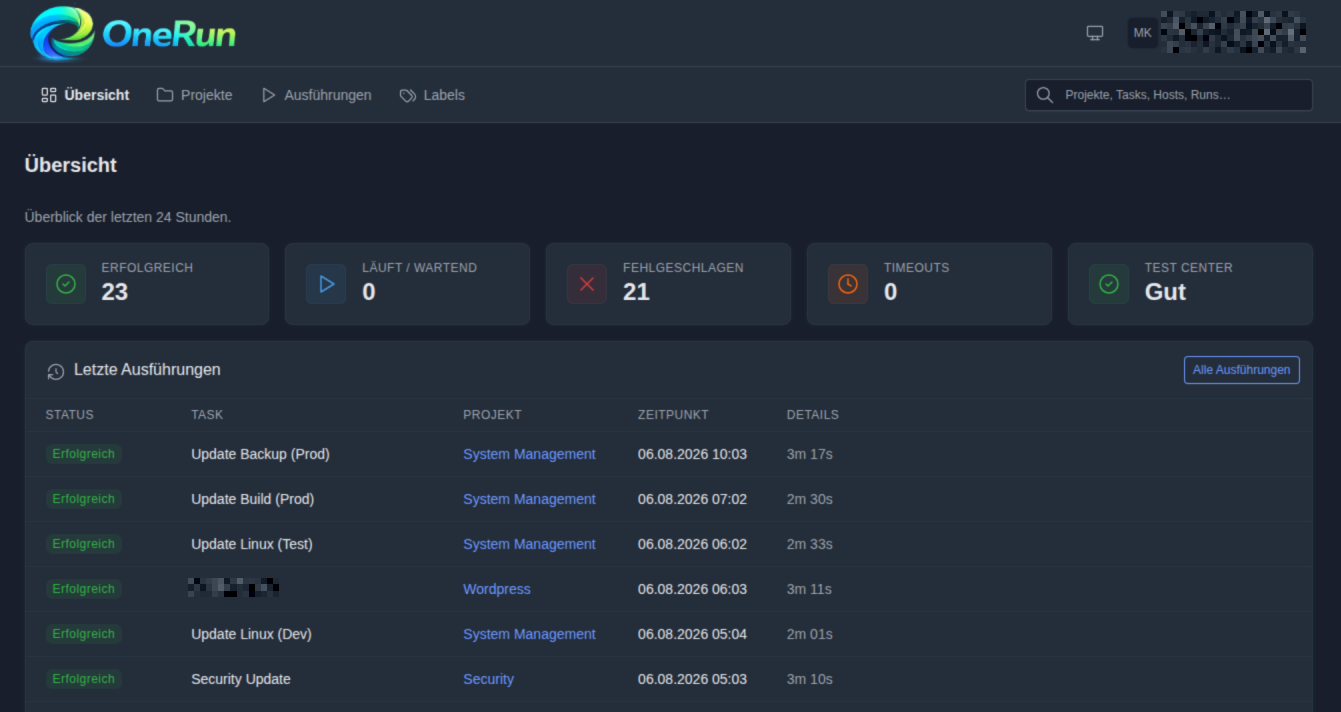Image resolution: width=1341 pixels, height=712 pixels.
Task: Click Erfolgreich badge in Wordpress row
Action: 84,589
